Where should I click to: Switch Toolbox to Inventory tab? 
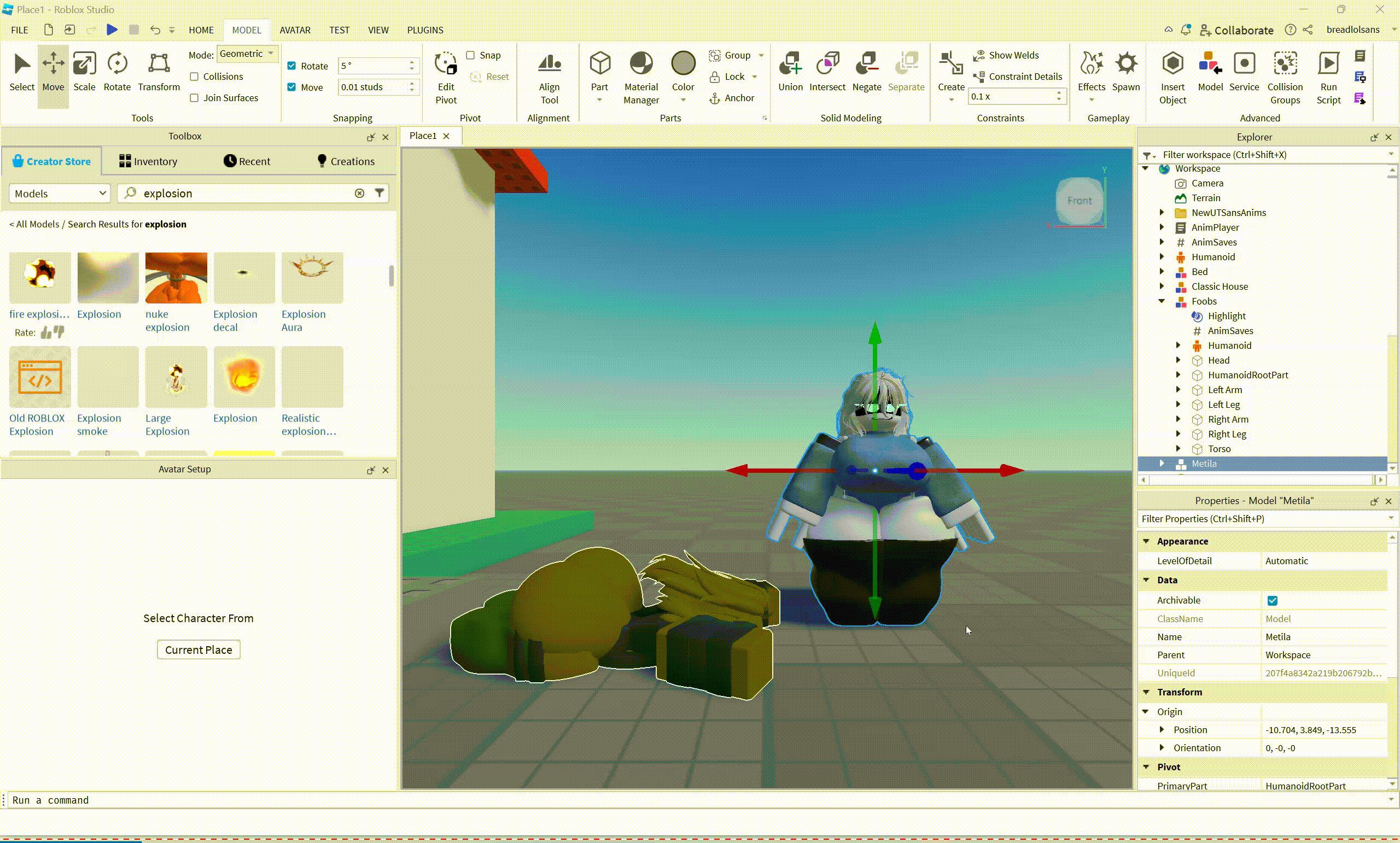148,161
